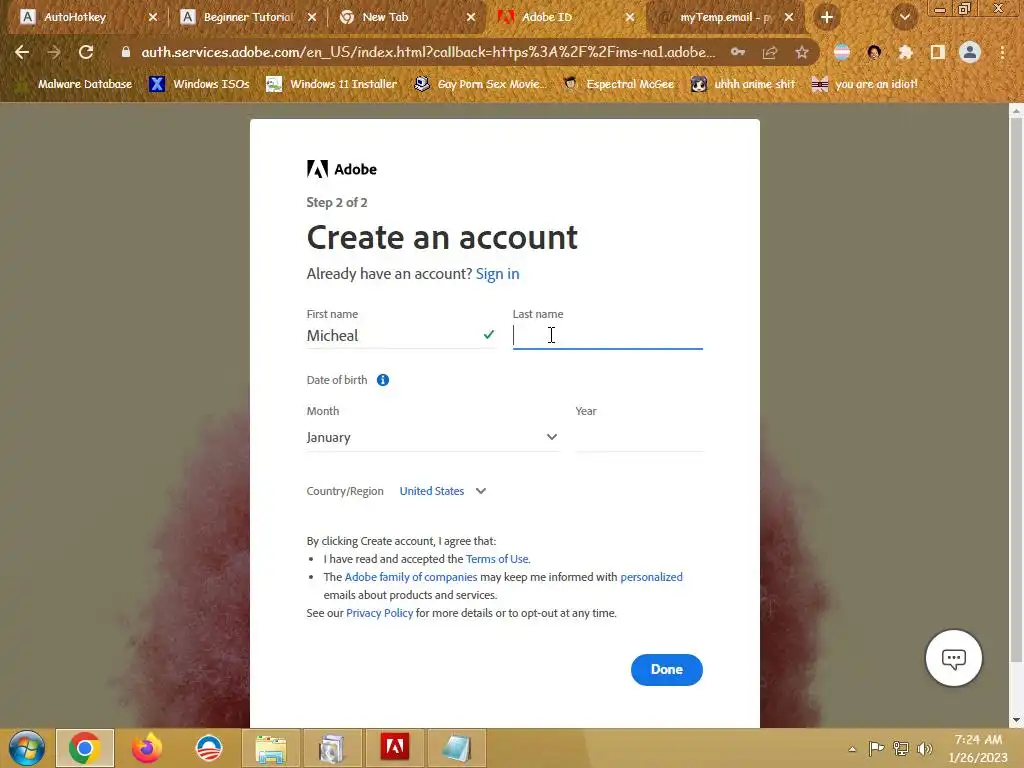Open the Espectral McGee bookmark
Viewport: 1024px width, 768px height.
click(x=618, y=84)
